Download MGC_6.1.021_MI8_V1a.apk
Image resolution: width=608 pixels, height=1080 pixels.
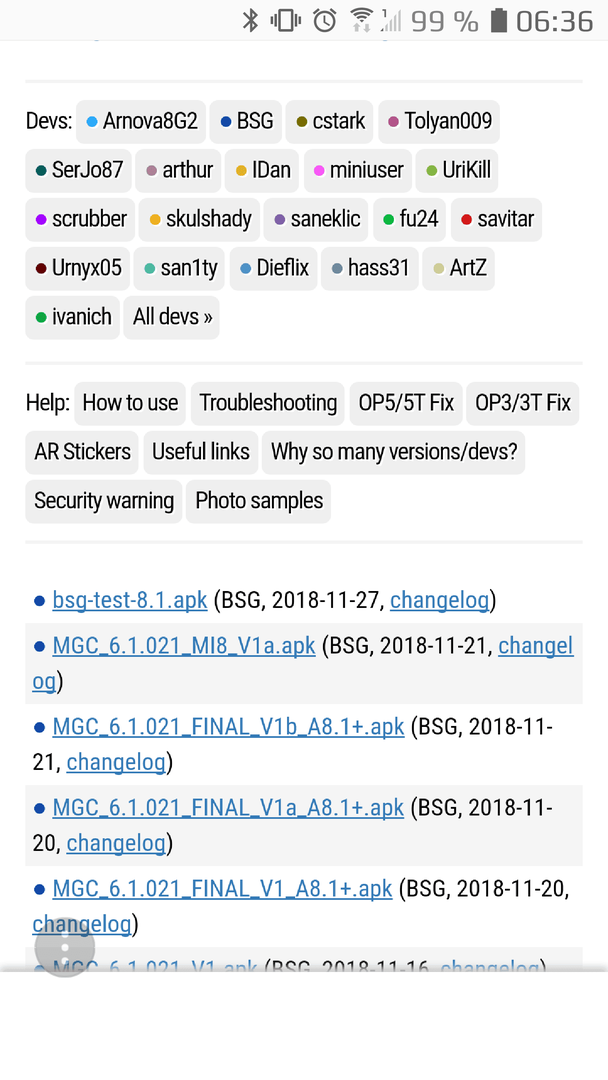[184, 646]
